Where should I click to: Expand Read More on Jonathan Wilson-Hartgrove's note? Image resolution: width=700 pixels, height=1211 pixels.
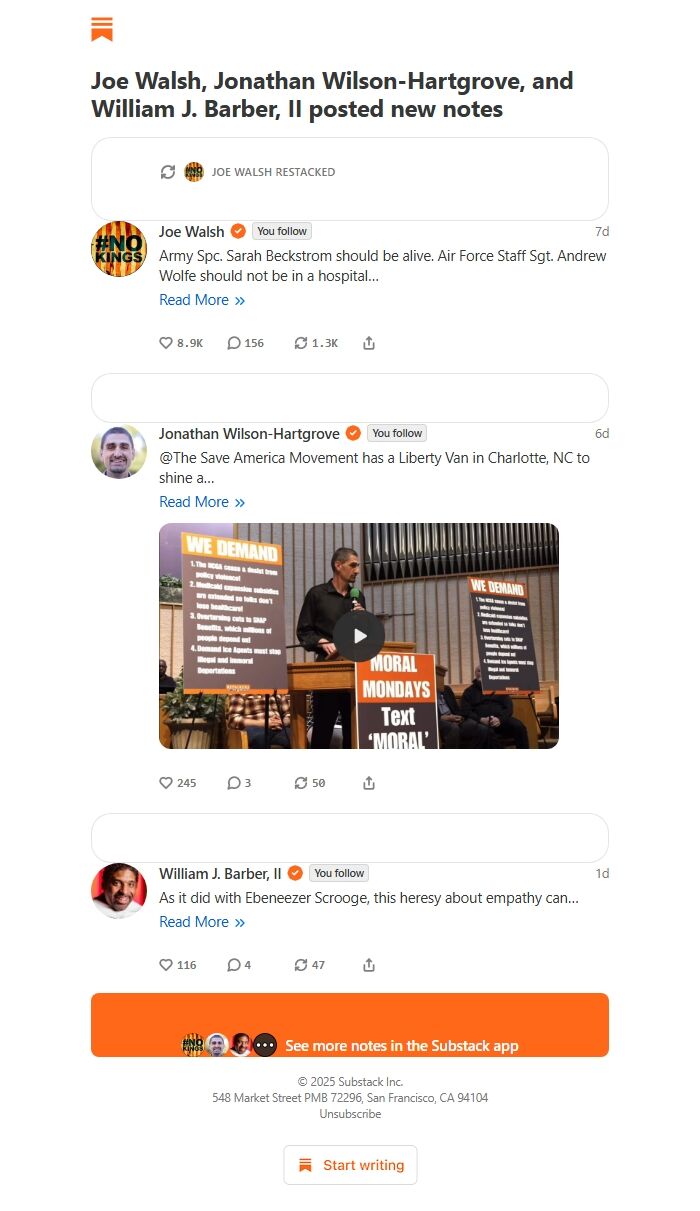tap(202, 502)
